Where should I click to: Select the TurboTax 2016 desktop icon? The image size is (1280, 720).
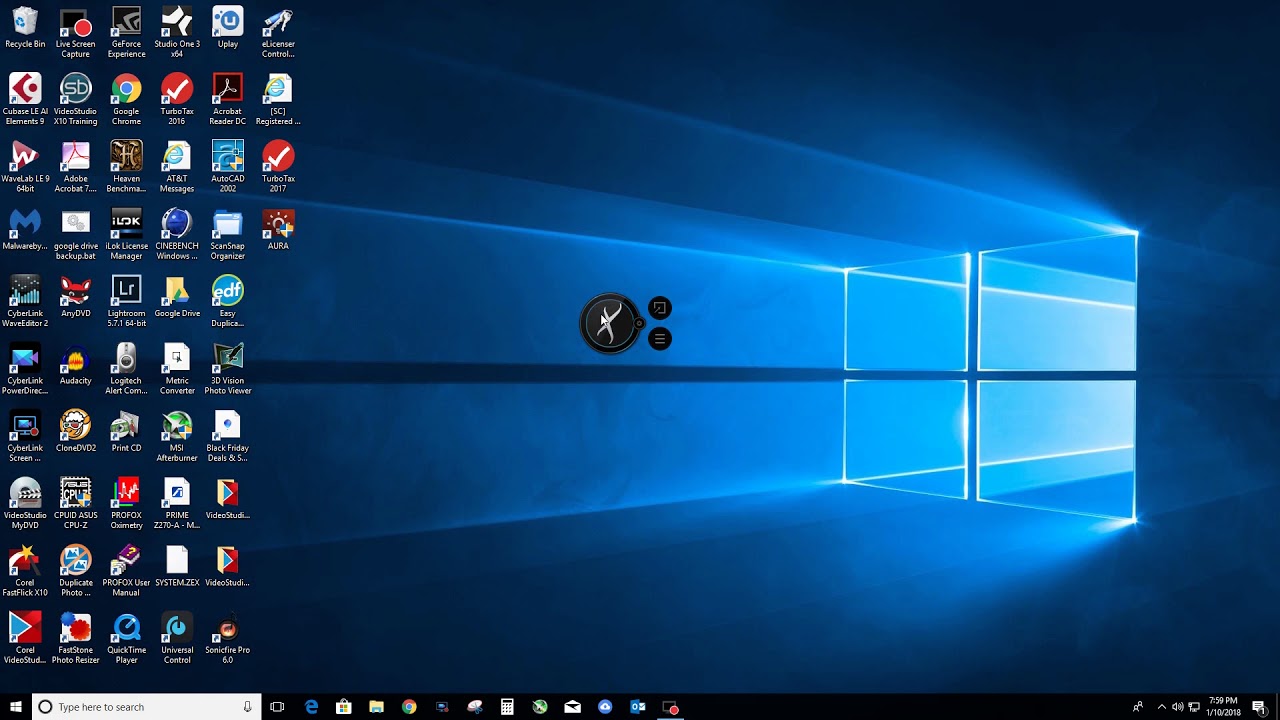pyautogui.click(x=177, y=100)
